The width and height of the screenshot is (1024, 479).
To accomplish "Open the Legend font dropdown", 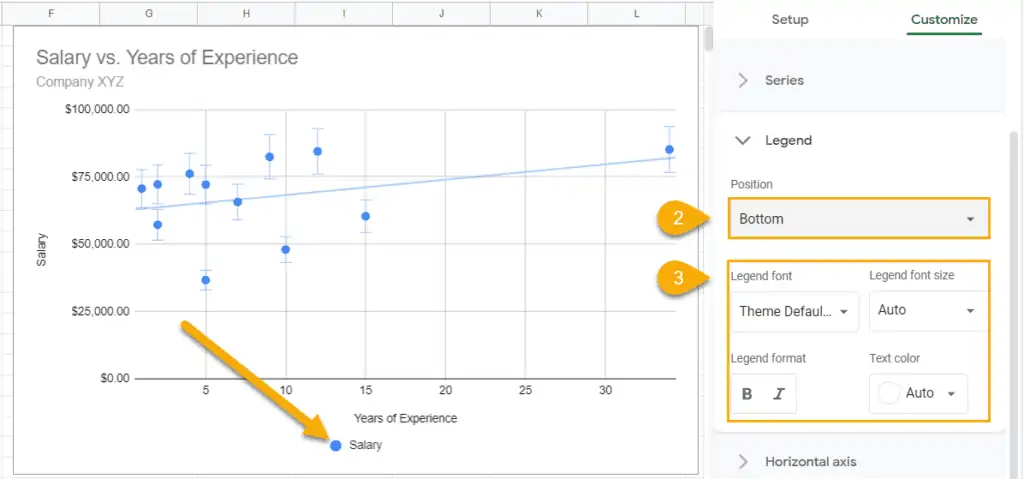I will point(794,311).
